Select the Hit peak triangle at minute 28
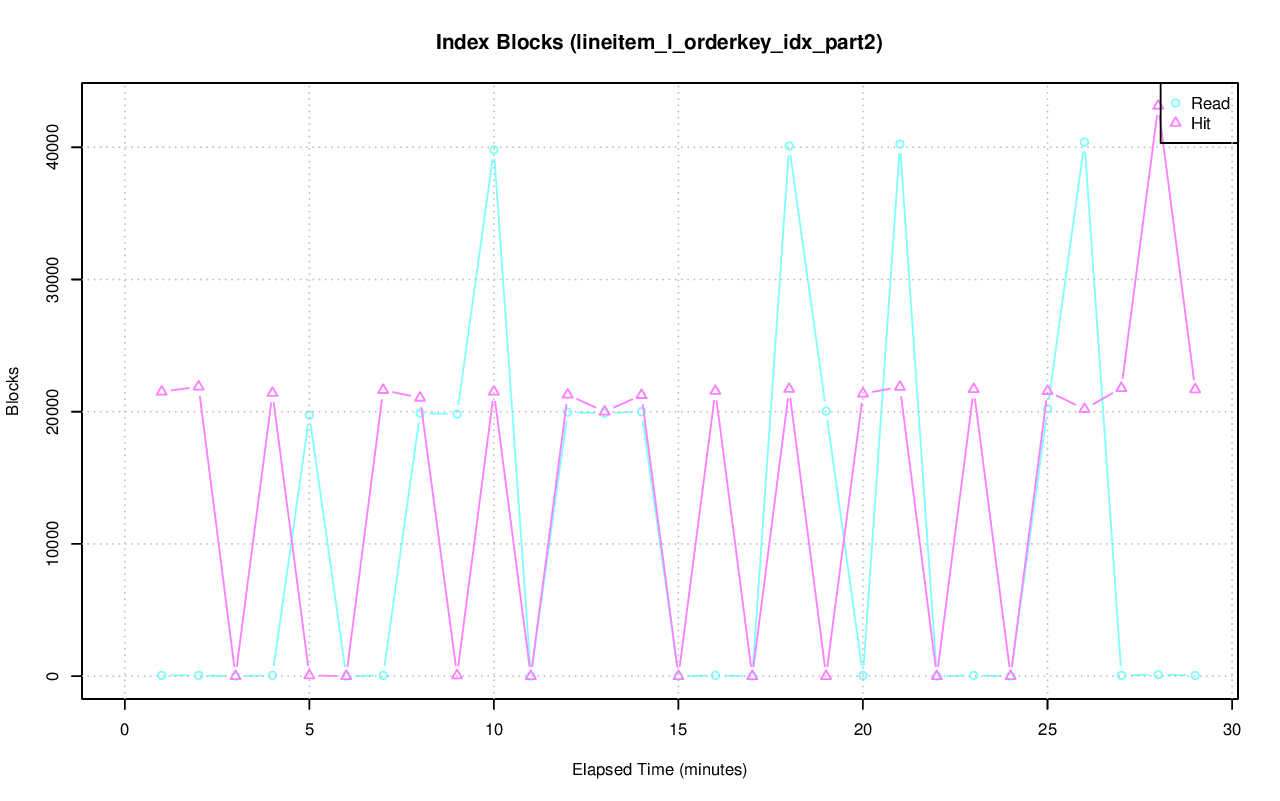Screen dimensions: 1280x801 (1158, 105)
